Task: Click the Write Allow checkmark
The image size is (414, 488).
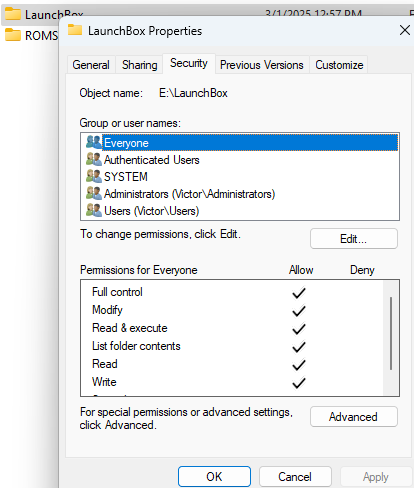Action: tap(299, 383)
